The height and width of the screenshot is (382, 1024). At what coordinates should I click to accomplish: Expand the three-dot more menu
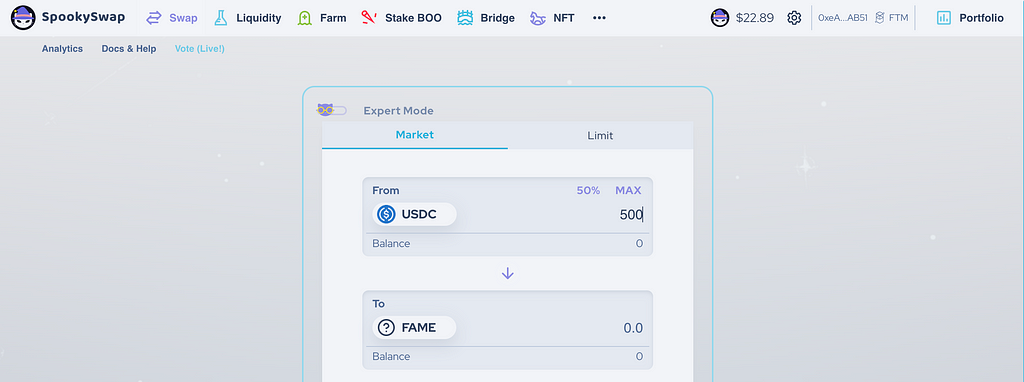point(599,18)
